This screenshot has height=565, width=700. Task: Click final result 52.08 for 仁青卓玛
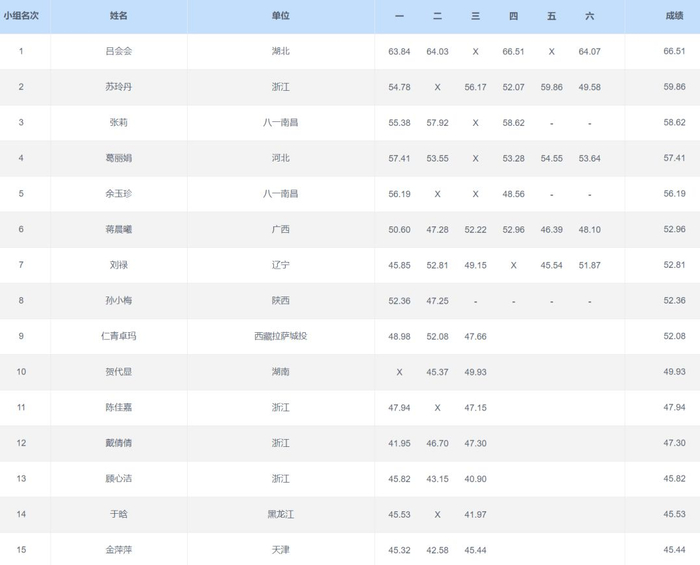[674, 336]
